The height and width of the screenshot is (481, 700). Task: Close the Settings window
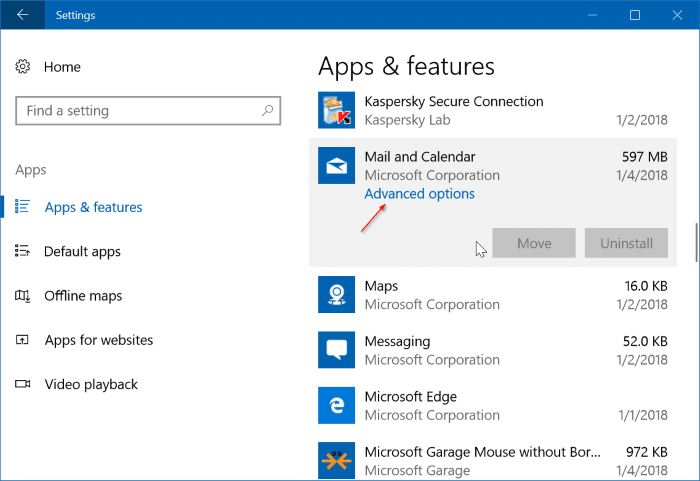click(677, 15)
